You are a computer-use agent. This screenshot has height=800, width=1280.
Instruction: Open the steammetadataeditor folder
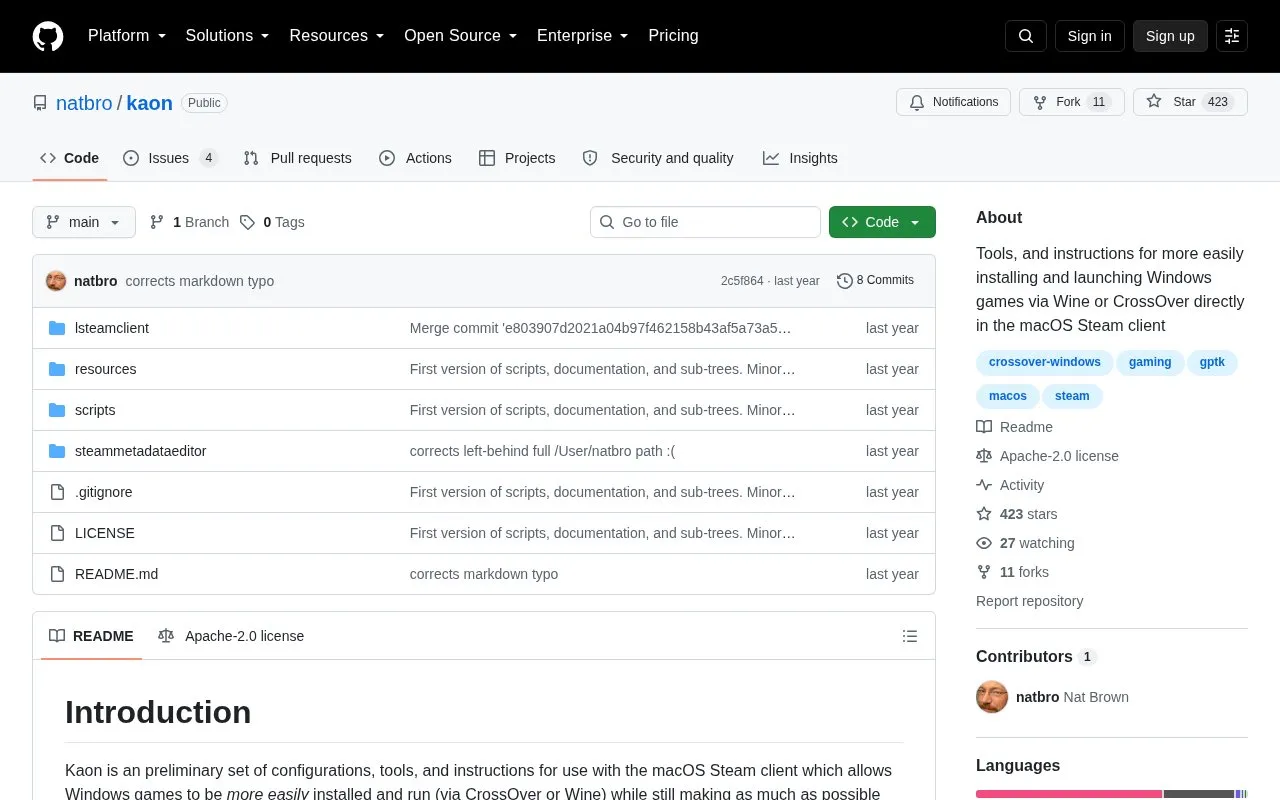140,451
